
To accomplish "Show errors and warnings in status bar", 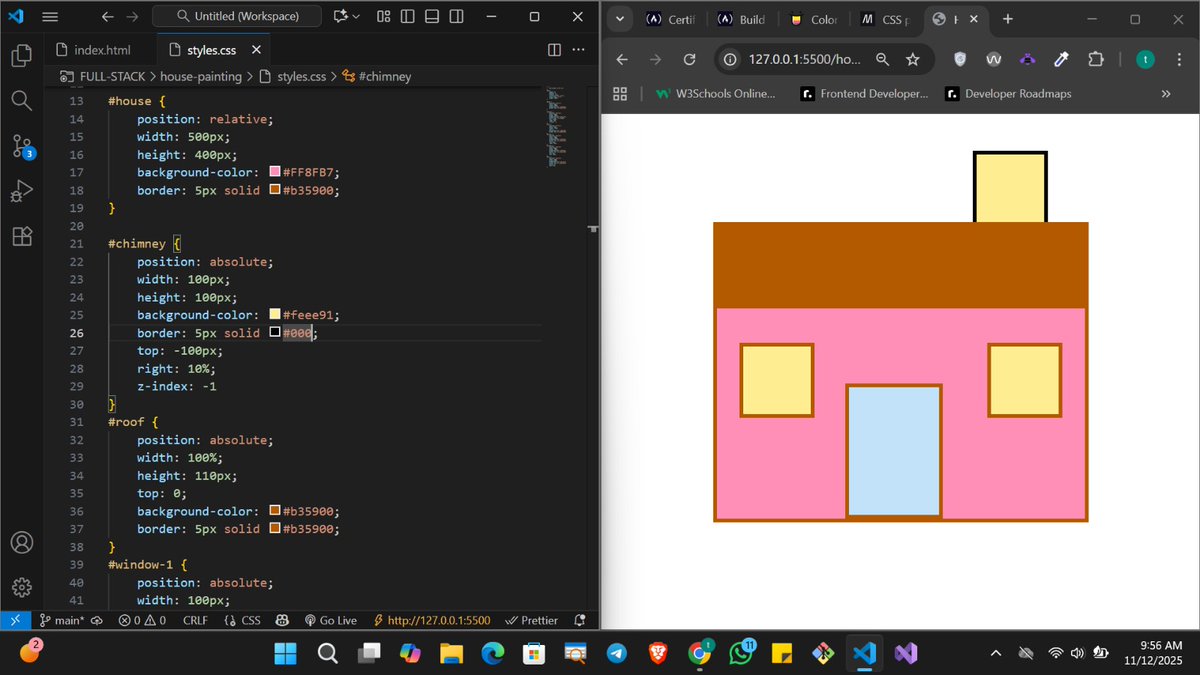I will point(142,620).
